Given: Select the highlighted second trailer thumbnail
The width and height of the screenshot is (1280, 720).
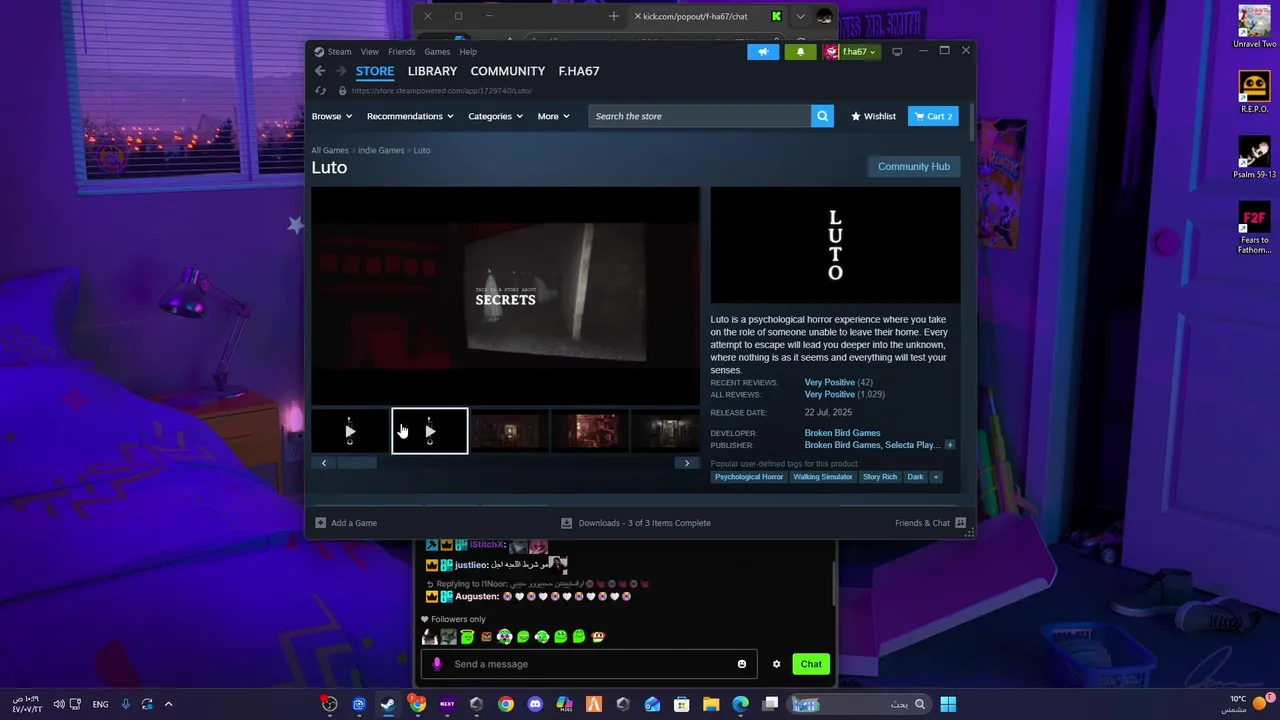Looking at the screenshot, I should 430,431.
